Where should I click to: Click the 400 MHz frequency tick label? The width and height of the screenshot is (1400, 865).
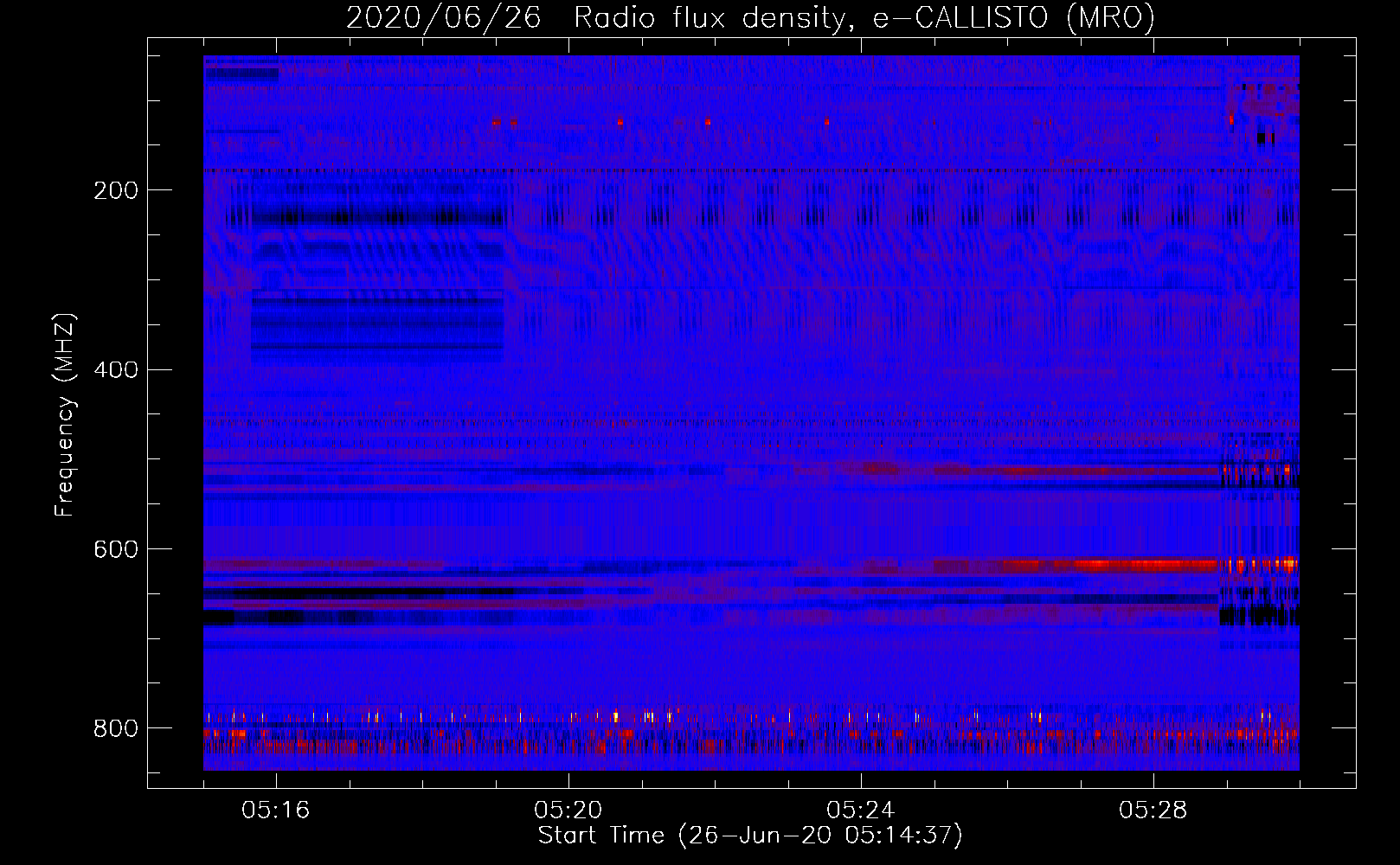116,370
